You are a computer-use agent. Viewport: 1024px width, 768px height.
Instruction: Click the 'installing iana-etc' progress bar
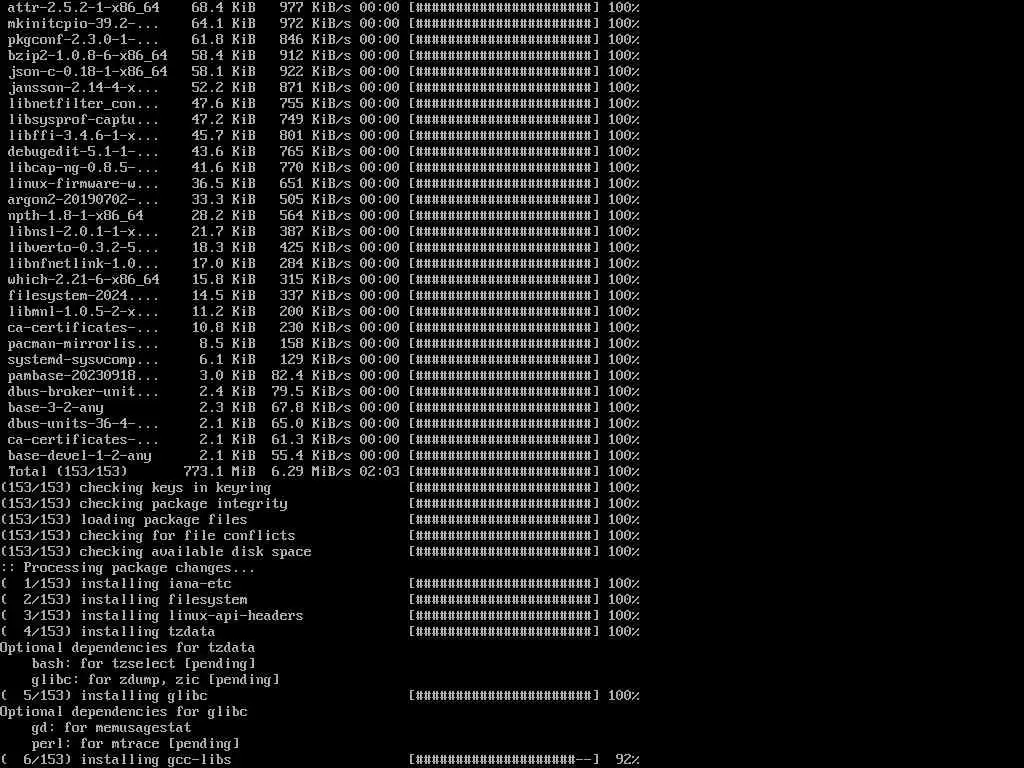[504, 584]
